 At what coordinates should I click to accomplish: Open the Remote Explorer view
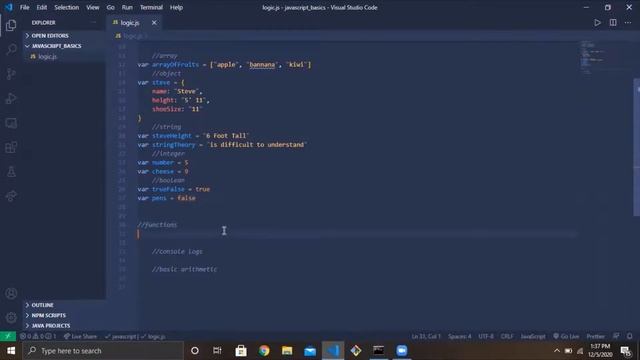(11, 123)
